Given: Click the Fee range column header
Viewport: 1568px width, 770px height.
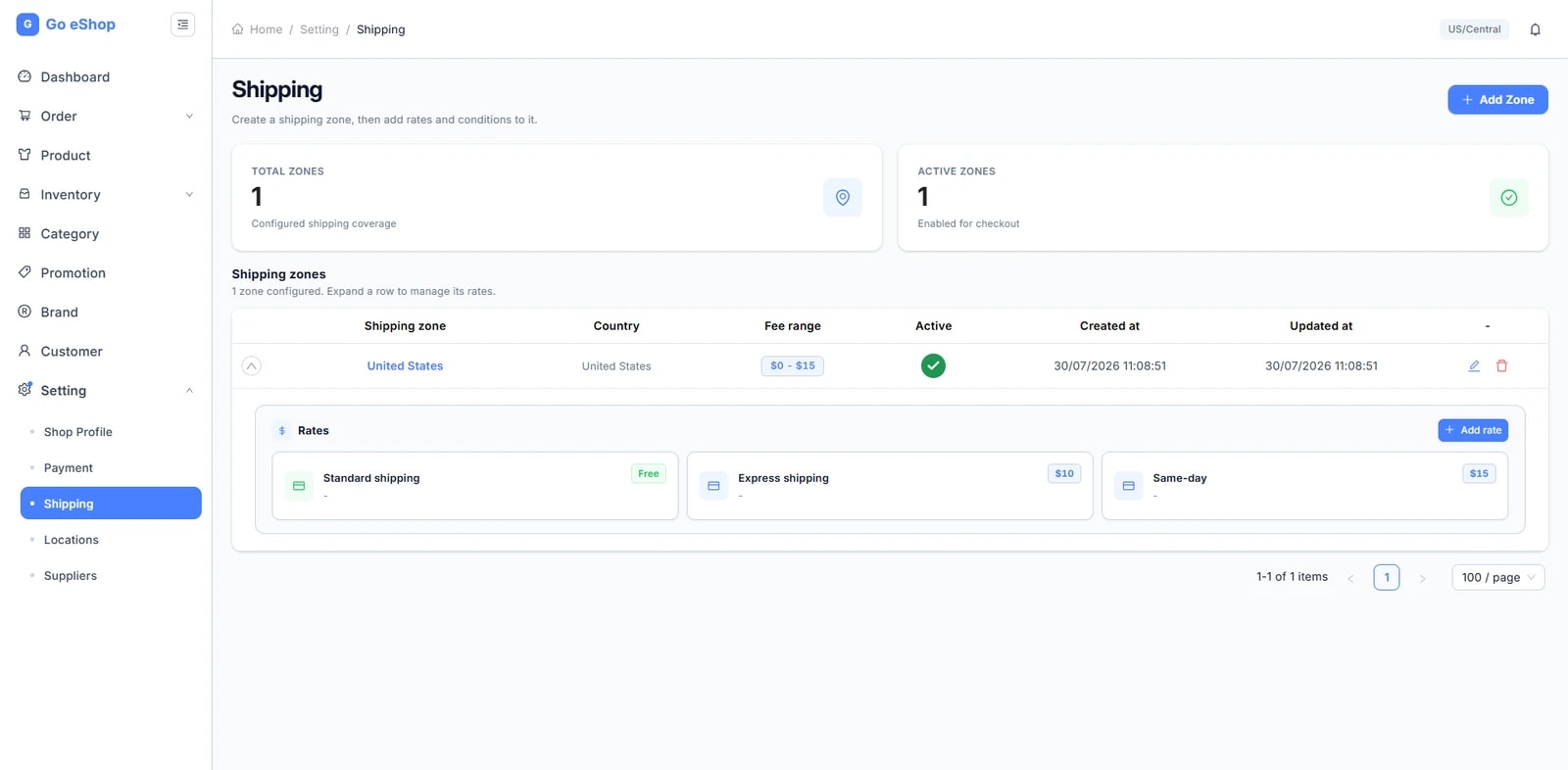Looking at the screenshot, I should pyautogui.click(x=793, y=326).
